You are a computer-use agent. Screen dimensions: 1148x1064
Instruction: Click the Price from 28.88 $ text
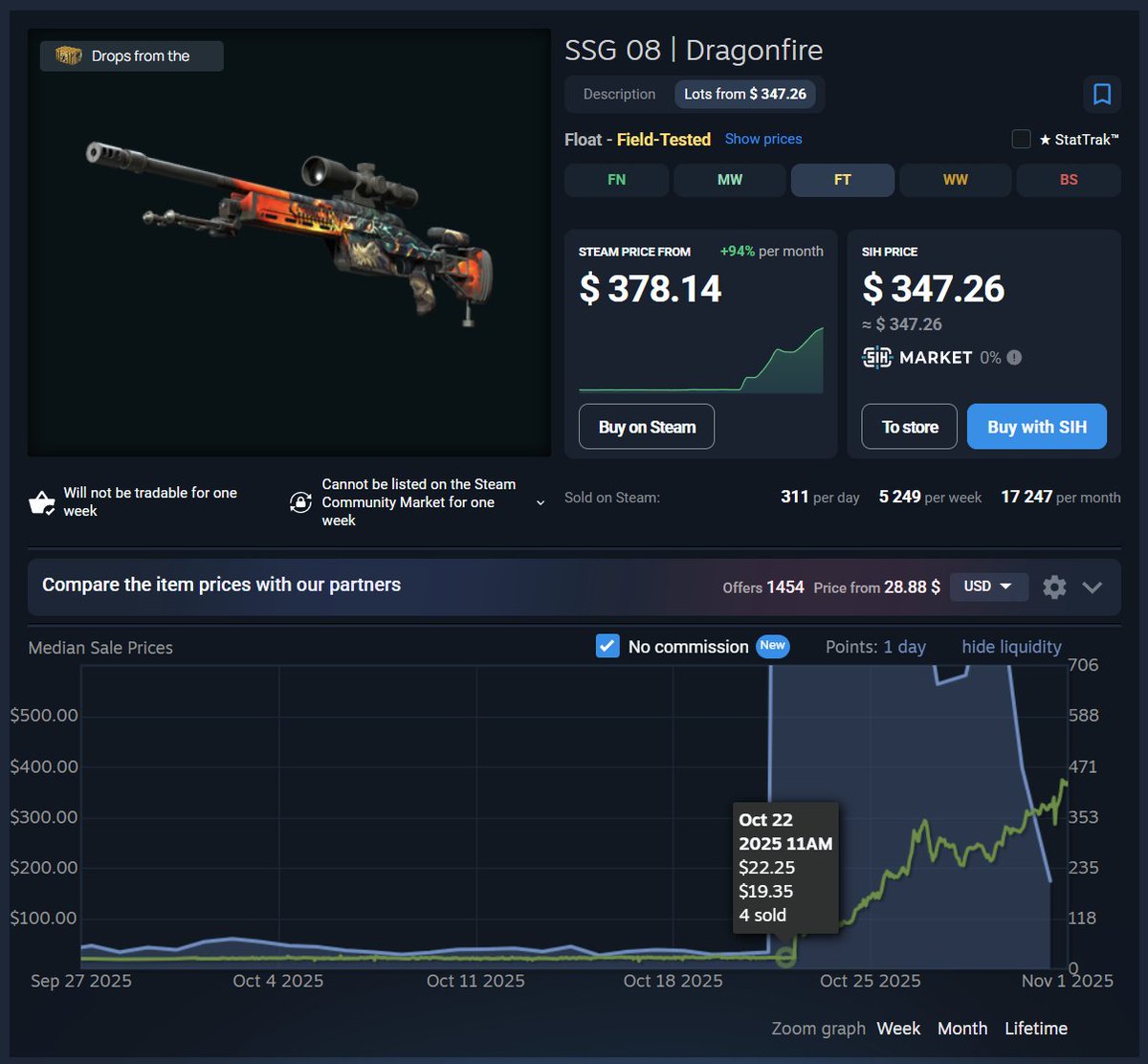point(876,587)
